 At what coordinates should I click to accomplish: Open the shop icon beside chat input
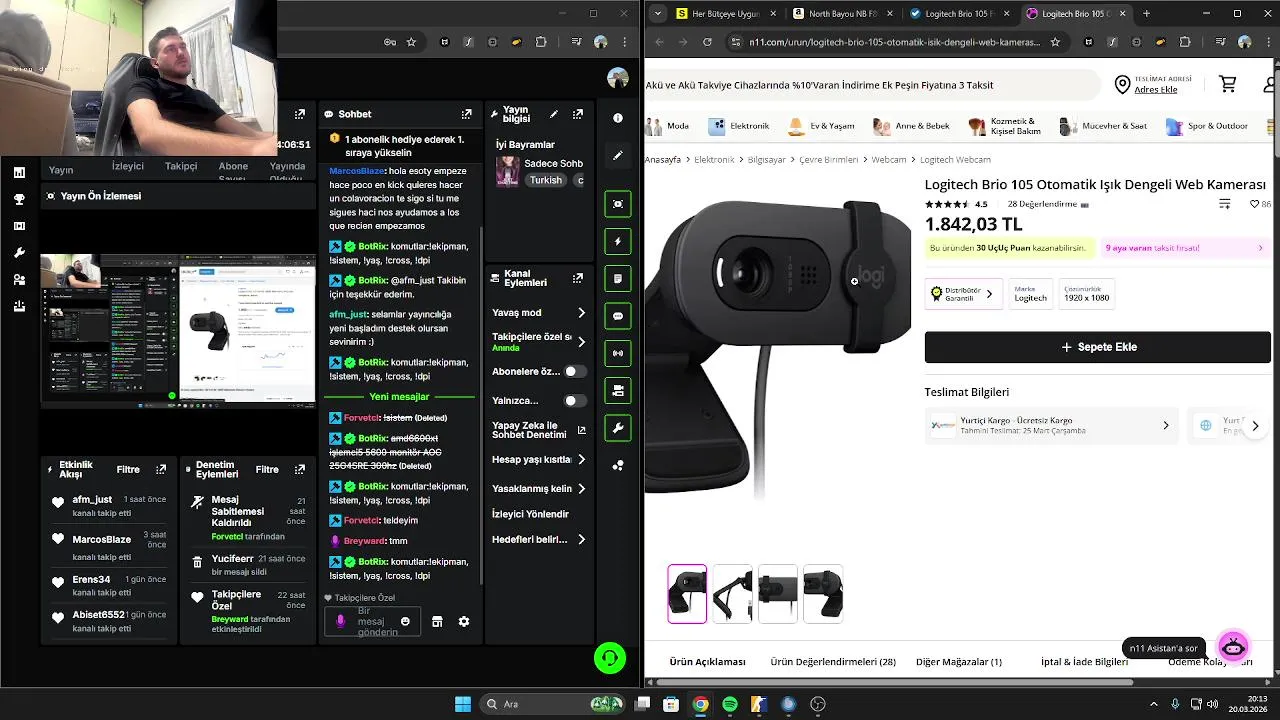pyautogui.click(x=437, y=621)
